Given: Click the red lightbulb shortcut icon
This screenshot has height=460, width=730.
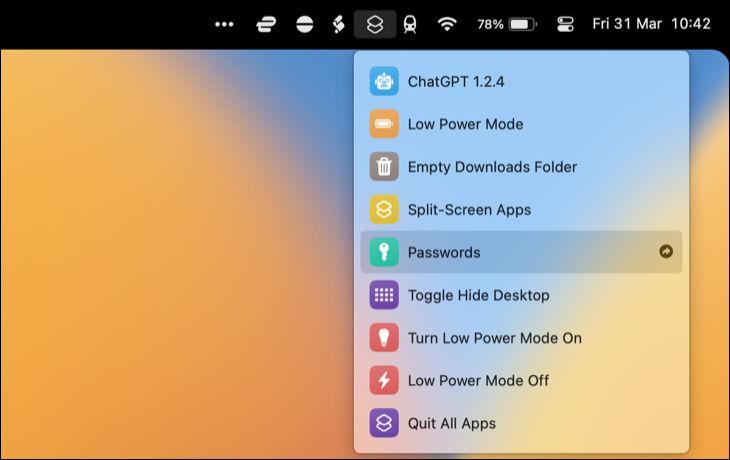Looking at the screenshot, I should (384, 338).
